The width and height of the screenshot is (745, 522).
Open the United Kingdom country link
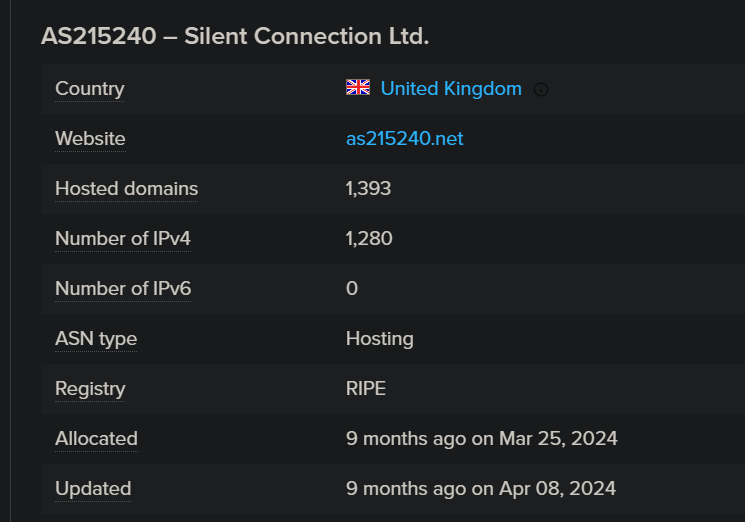(451, 88)
